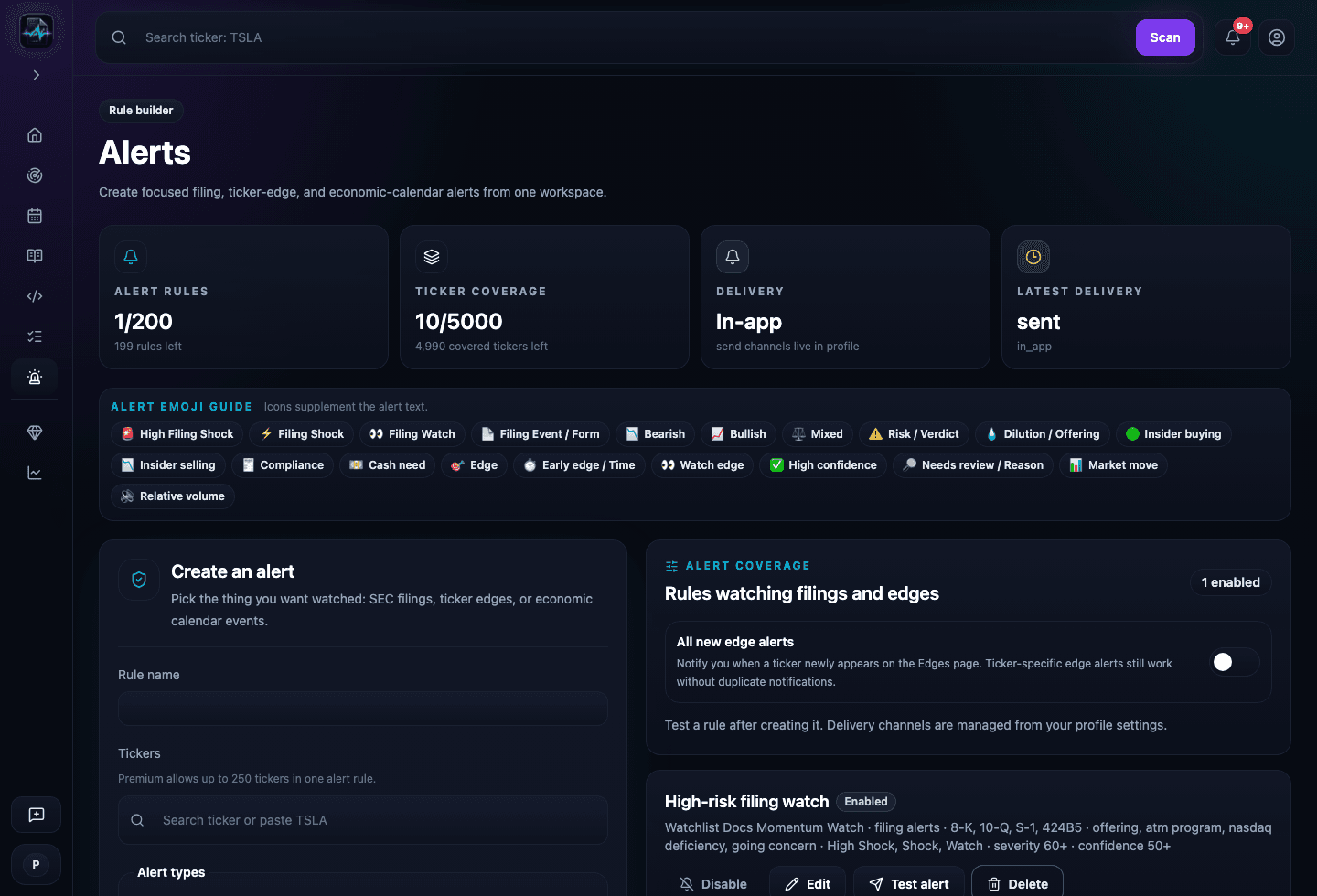1317x896 pixels.
Task: Open the feedback message icon
Action: click(37, 815)
